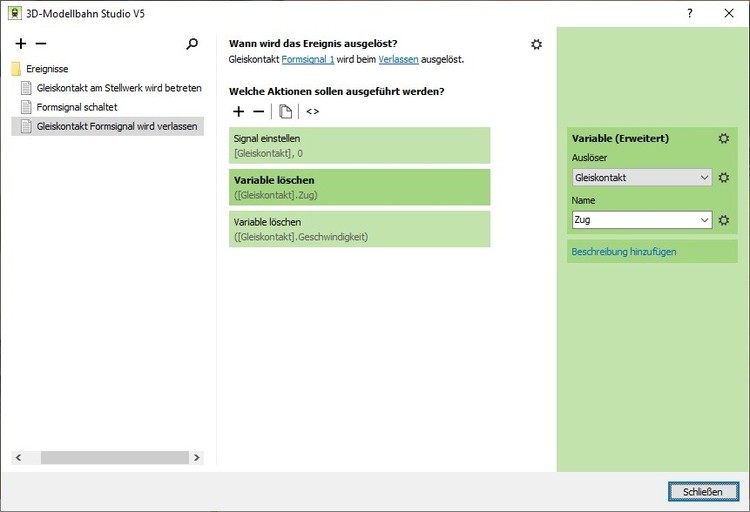Click the Verlassen trigger link
Image resolution: width=750 pixels, height=512 pixels.
(x=398, y=60)
